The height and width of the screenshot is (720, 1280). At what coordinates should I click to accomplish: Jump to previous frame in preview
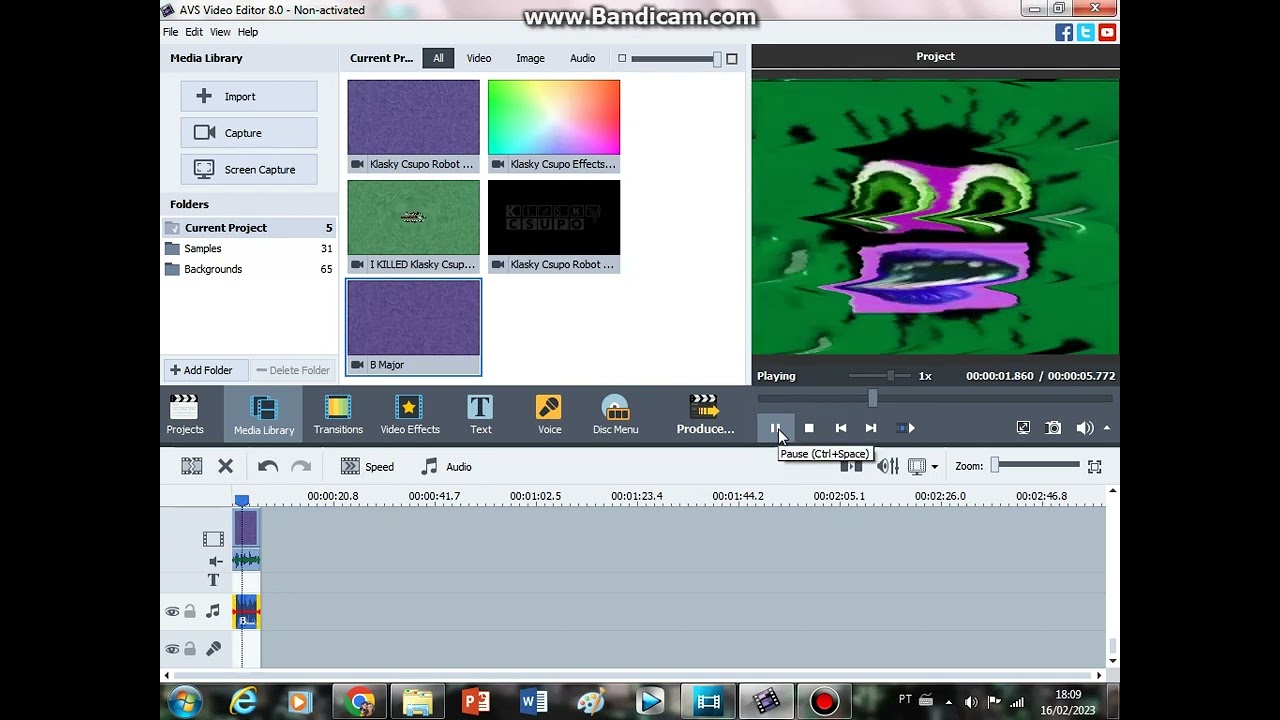pyautogui.click(x=841, y=428)
